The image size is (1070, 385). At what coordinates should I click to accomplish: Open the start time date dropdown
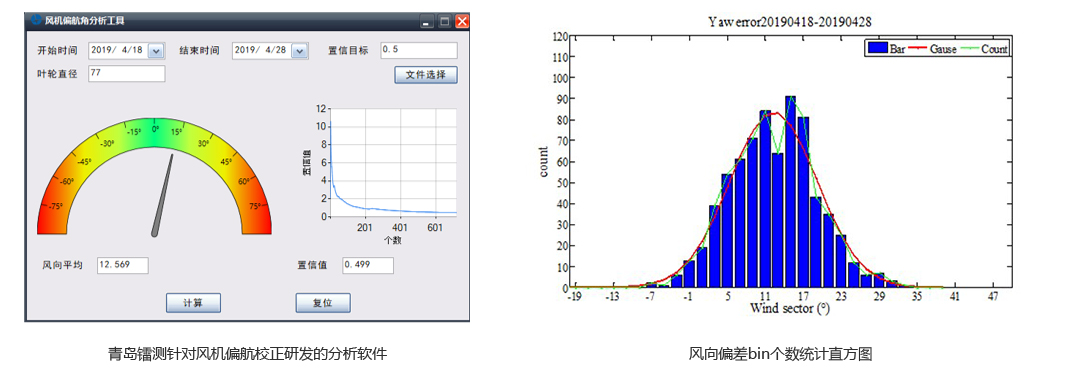pos(156,51)
